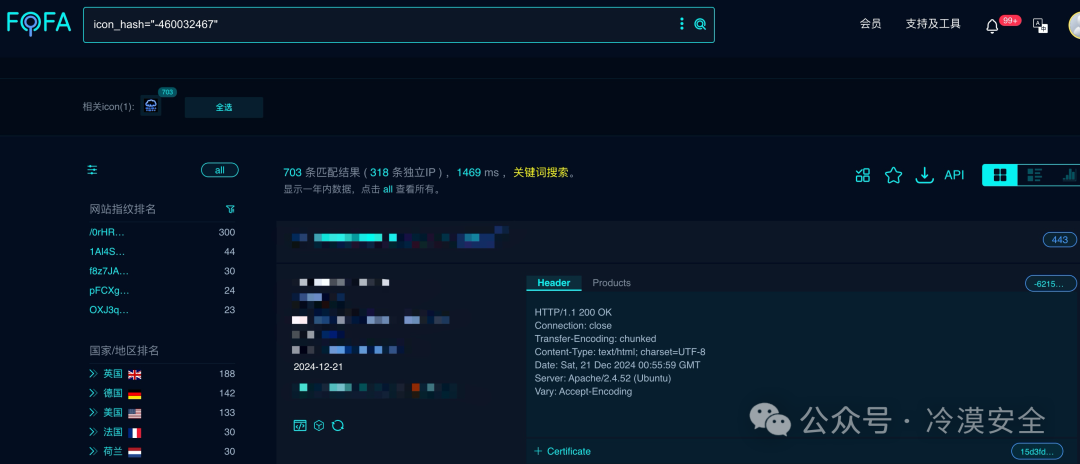Click the all link to view all data
The image size is (1080, 464).
point(388,189)
